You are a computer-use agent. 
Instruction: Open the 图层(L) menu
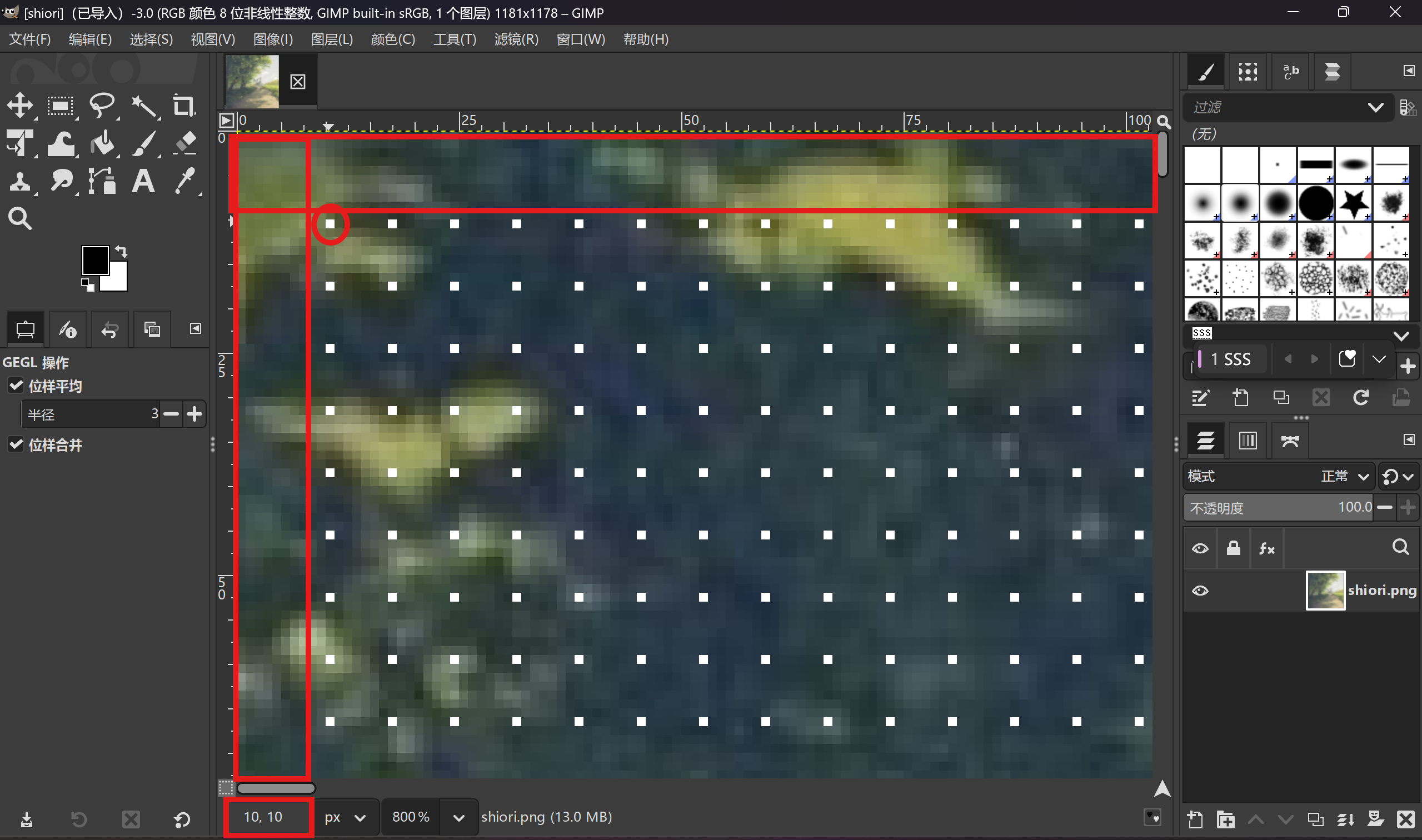(x=332, y=39)
